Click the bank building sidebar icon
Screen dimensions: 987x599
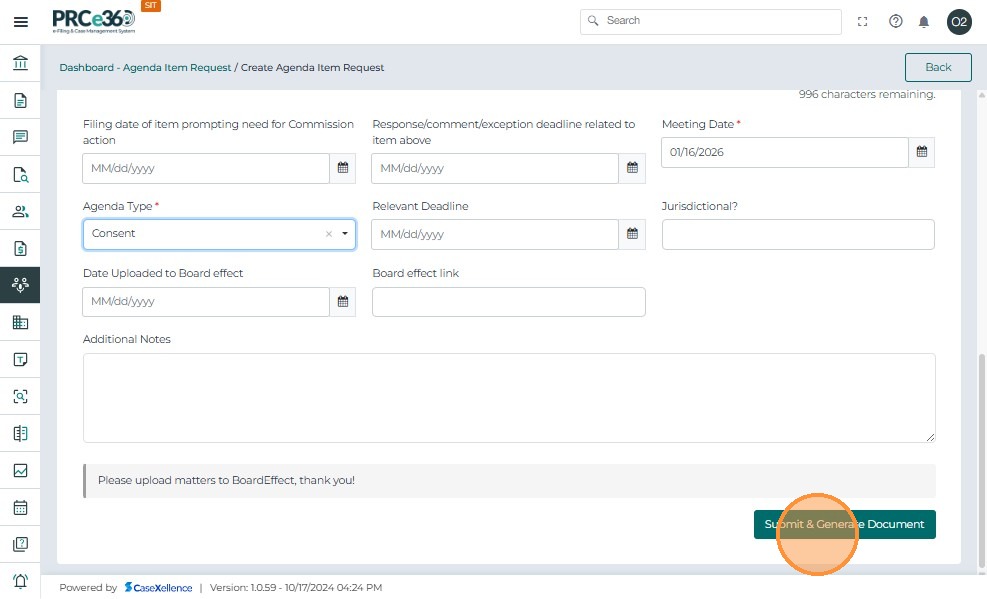tap(20, 64)
